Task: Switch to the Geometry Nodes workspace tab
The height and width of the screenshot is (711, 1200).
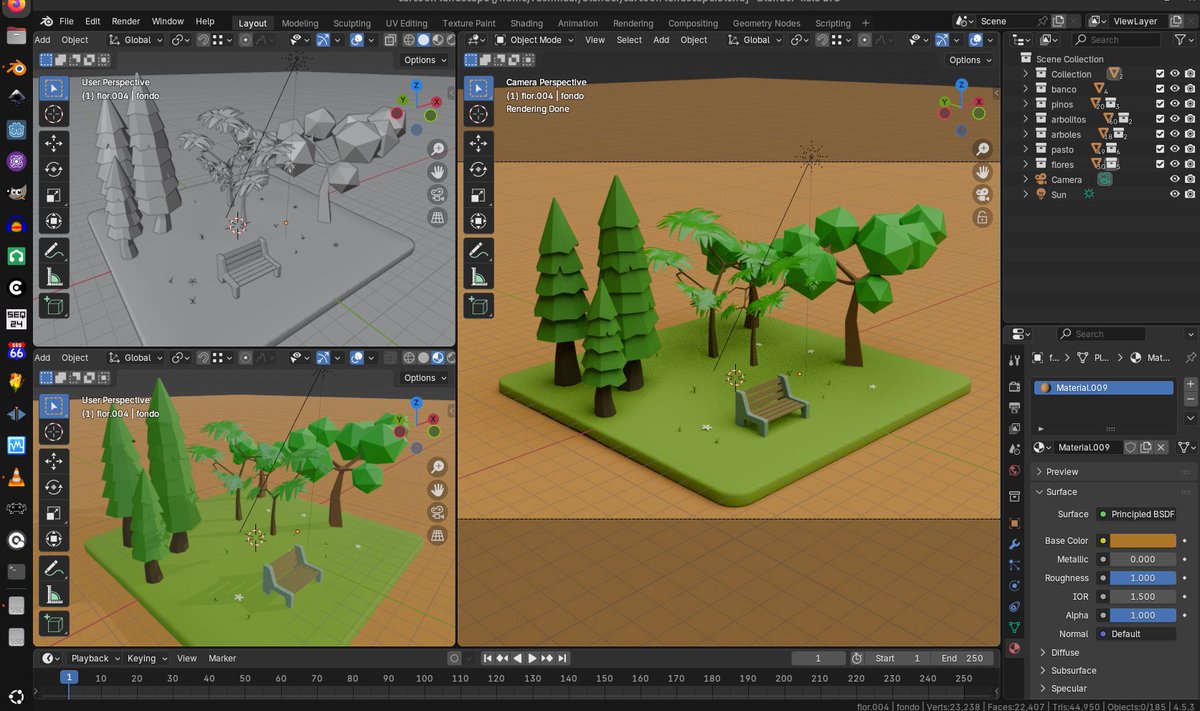Action: (765, 23)
